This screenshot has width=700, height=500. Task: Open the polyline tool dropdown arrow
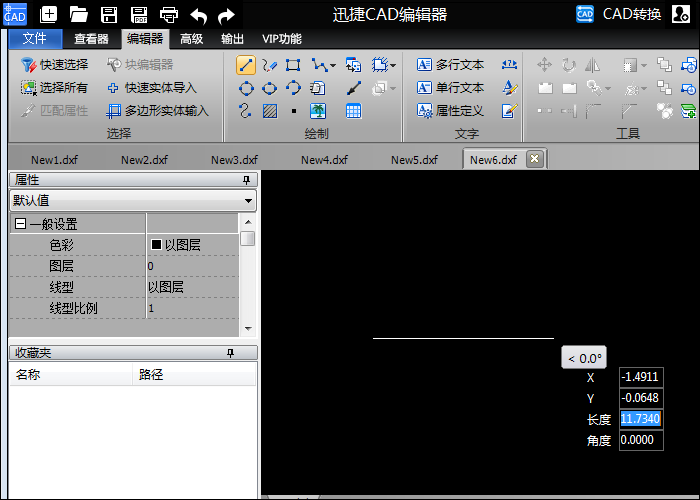coord(333,66)
